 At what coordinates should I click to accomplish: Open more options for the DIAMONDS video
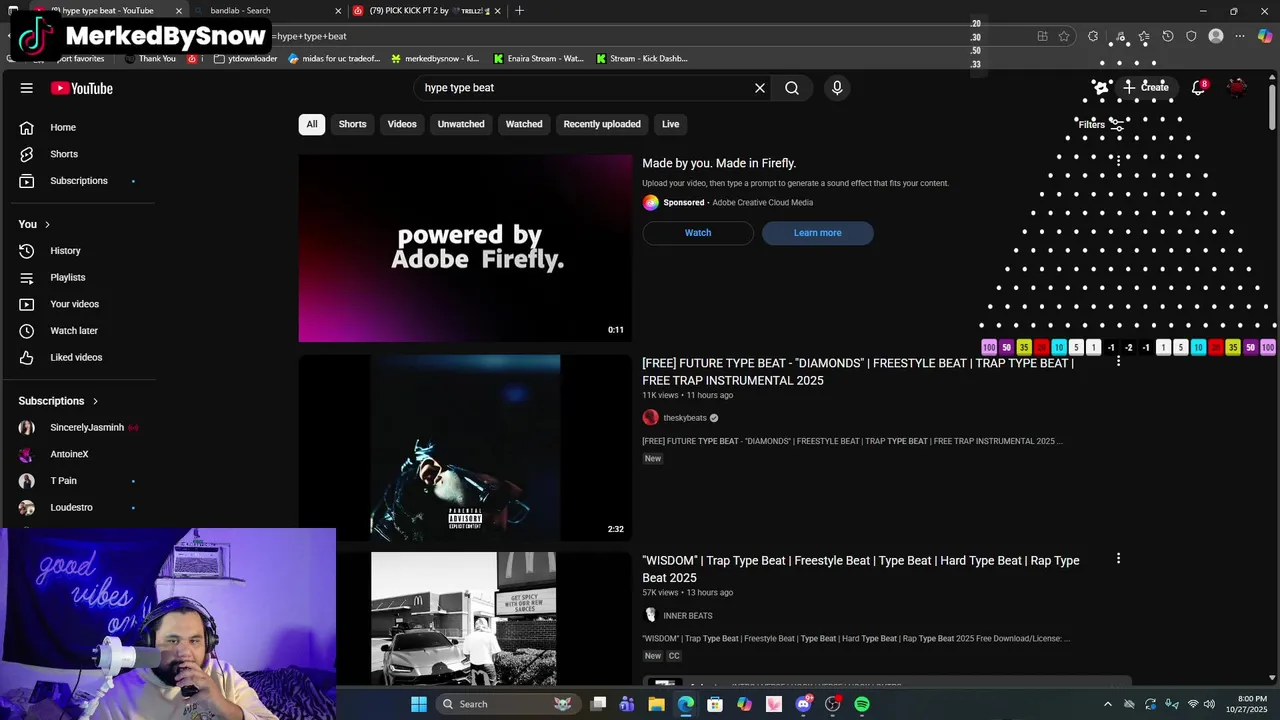point(1118,361)
